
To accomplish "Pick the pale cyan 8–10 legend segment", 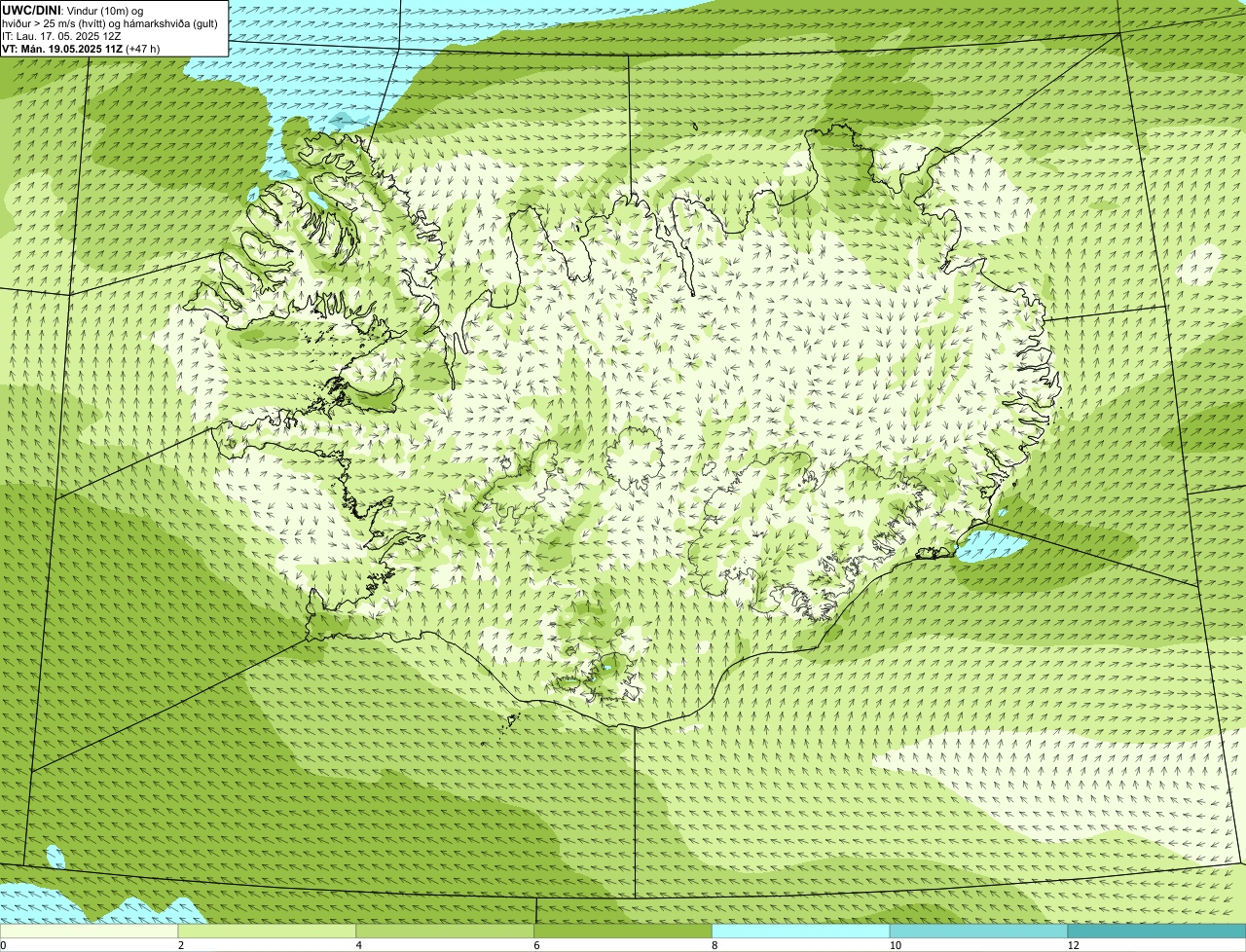I will pos(801,932).
